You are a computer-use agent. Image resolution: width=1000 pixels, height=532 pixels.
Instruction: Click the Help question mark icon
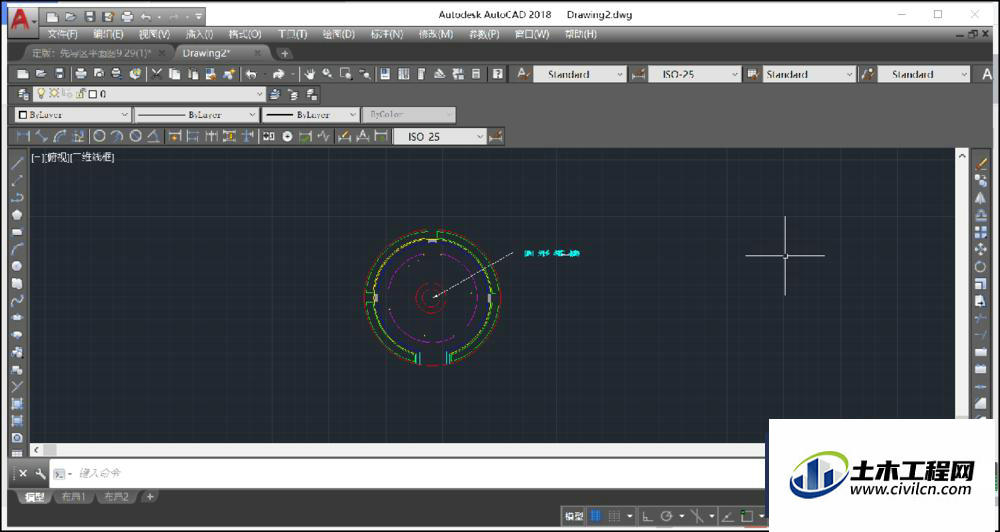point(497,74)
